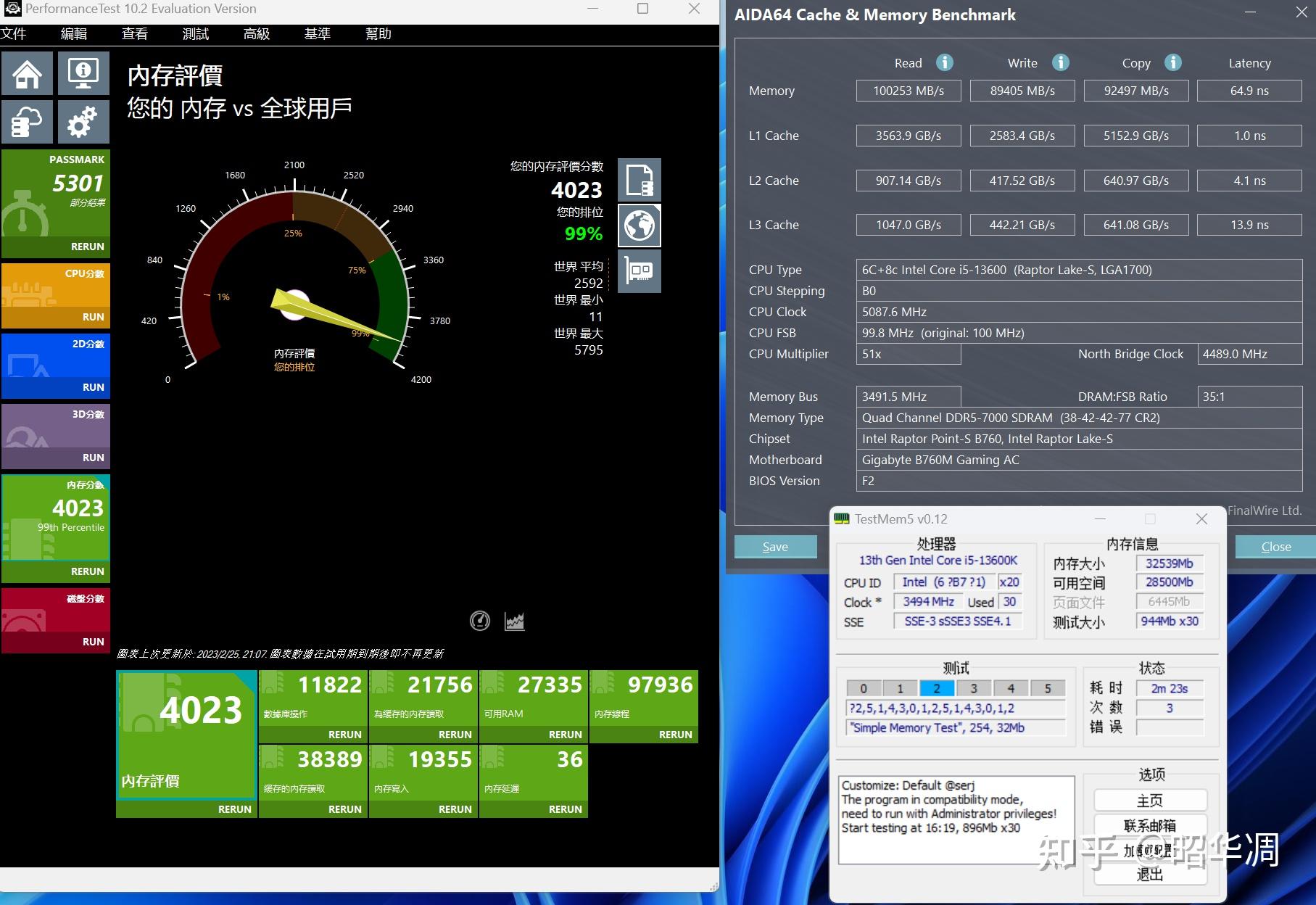This screenshot has height=905, width=1316.
Task: Open the cloud baseline management icon
Action: (x=27, y=122)
